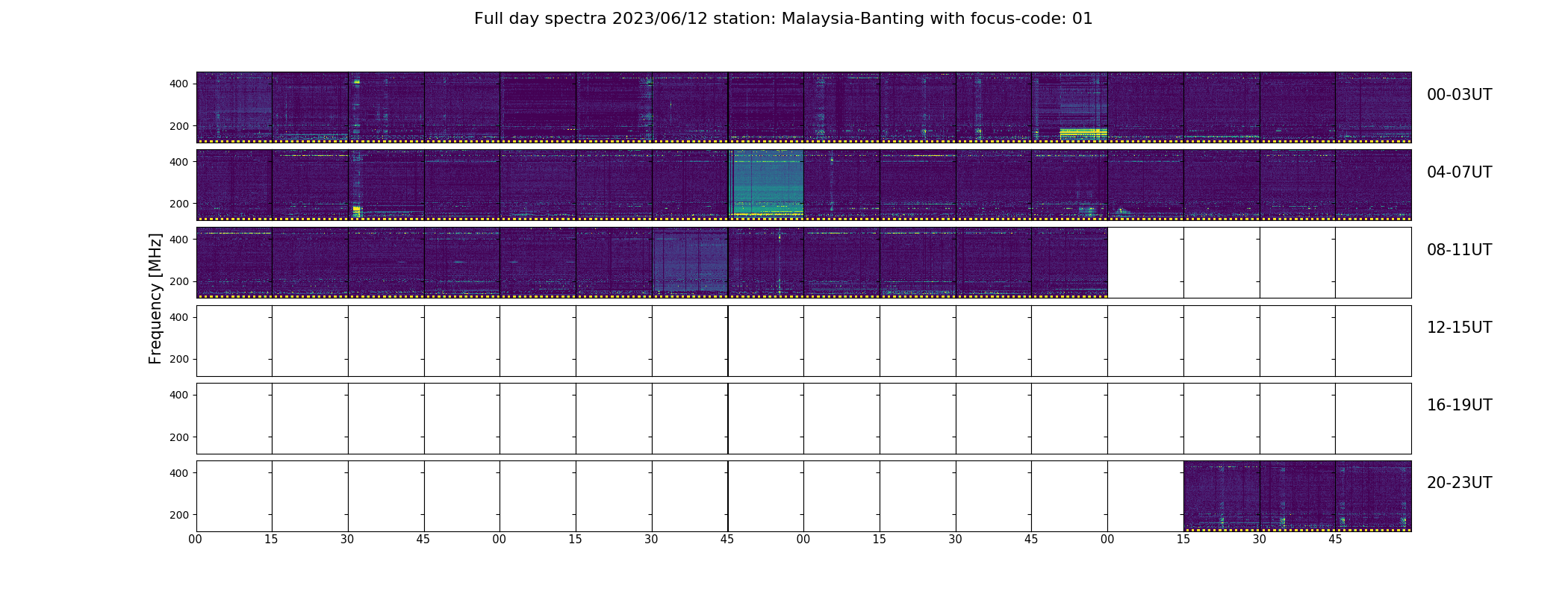Click the 200 tick label of the 04-07UT row
The width and height of the screenshot is (1568, 597).
[179, 204]
